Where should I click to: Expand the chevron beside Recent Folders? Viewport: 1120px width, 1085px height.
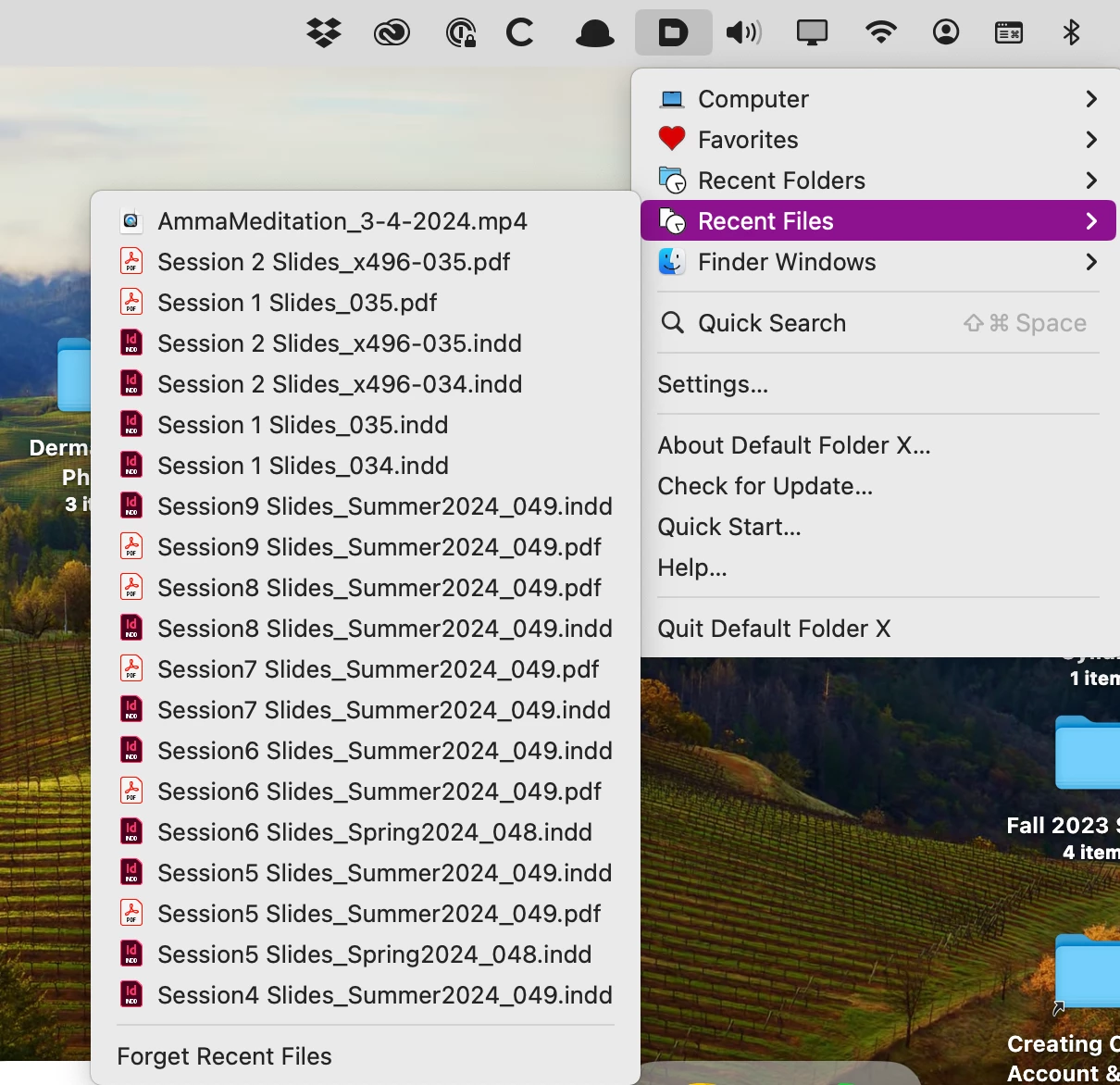(x=1091, y=181)
